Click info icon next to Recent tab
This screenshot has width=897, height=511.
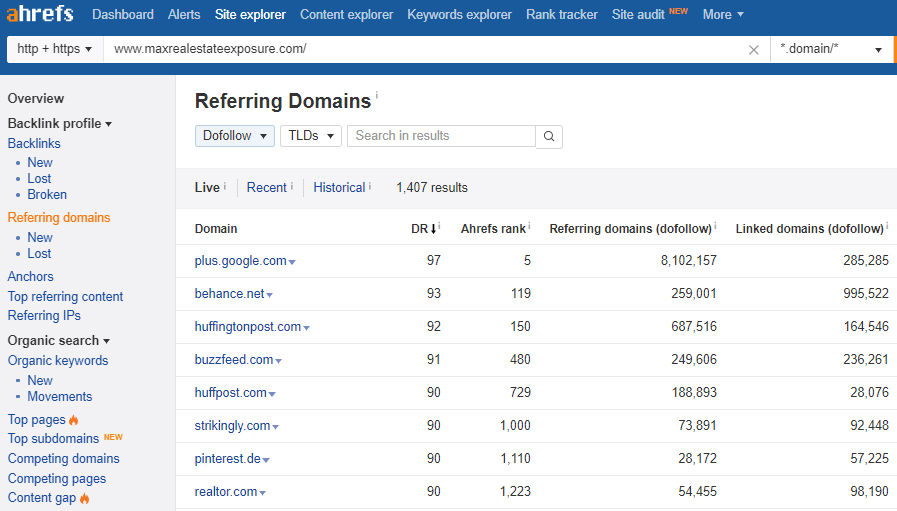tap(292, 185)
